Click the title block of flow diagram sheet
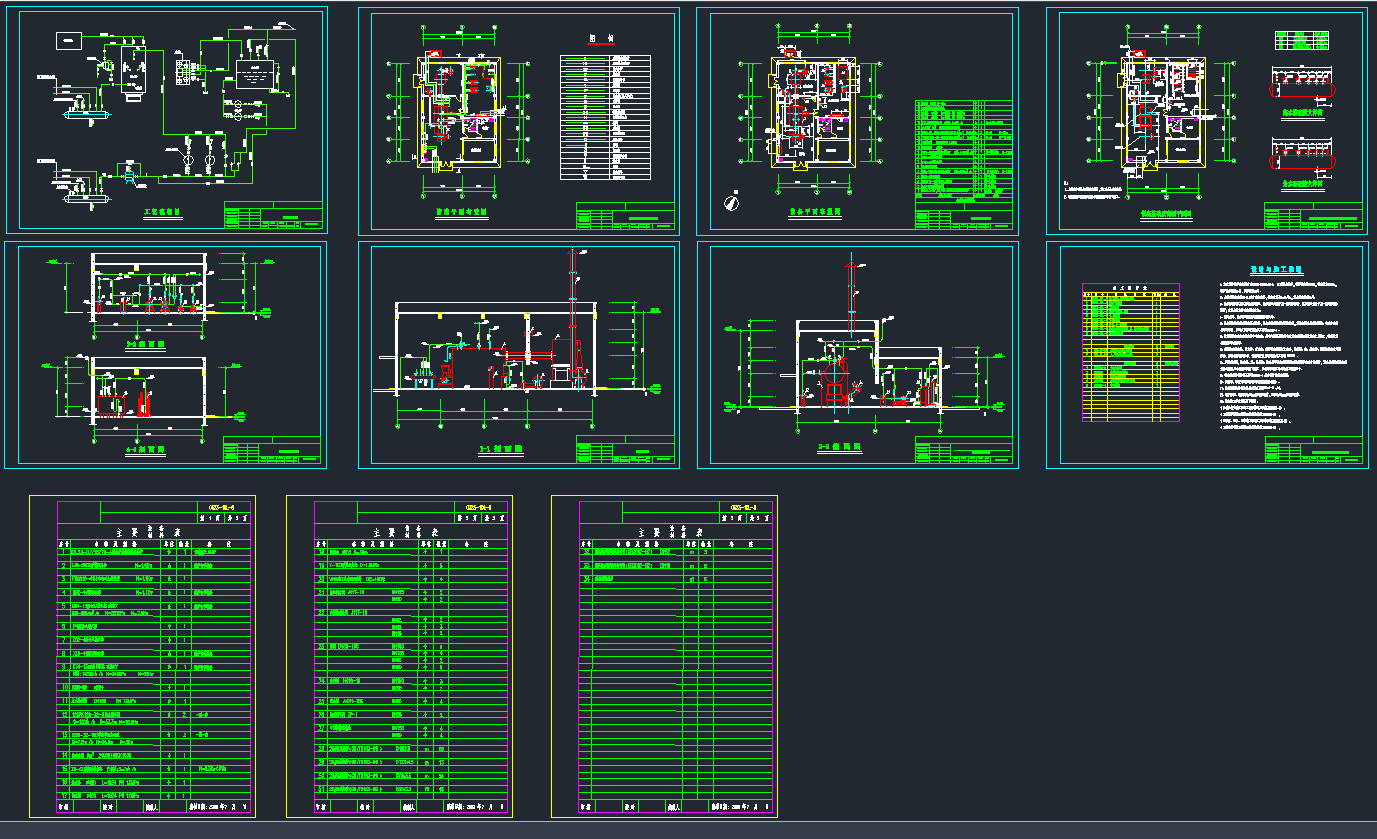Viewport: 1377px width, 839px height. (273, 217)
